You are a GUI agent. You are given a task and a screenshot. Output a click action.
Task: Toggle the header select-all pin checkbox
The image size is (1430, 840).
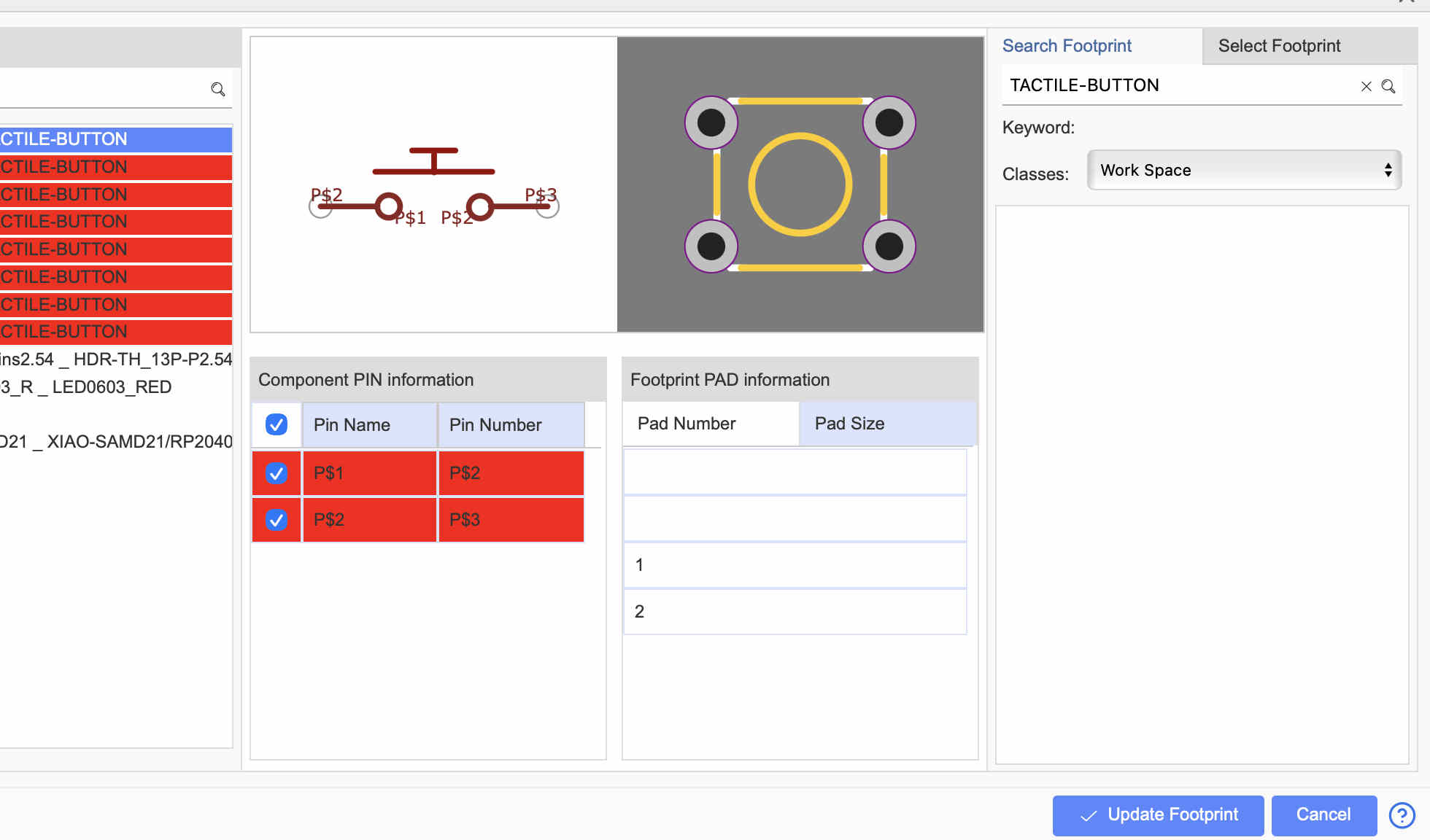276,424
